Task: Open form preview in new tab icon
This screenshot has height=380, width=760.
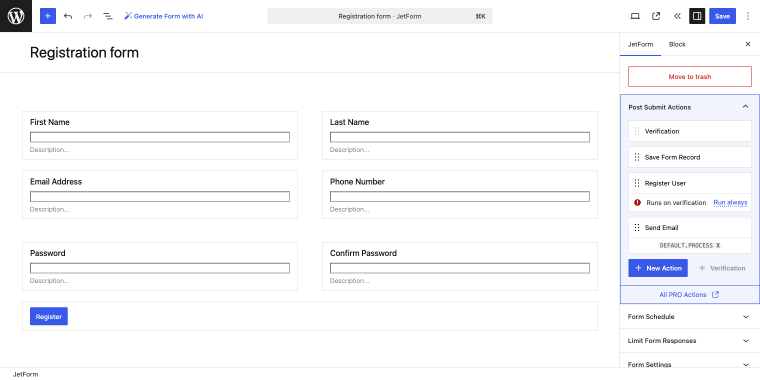Action: coord(656,16)
